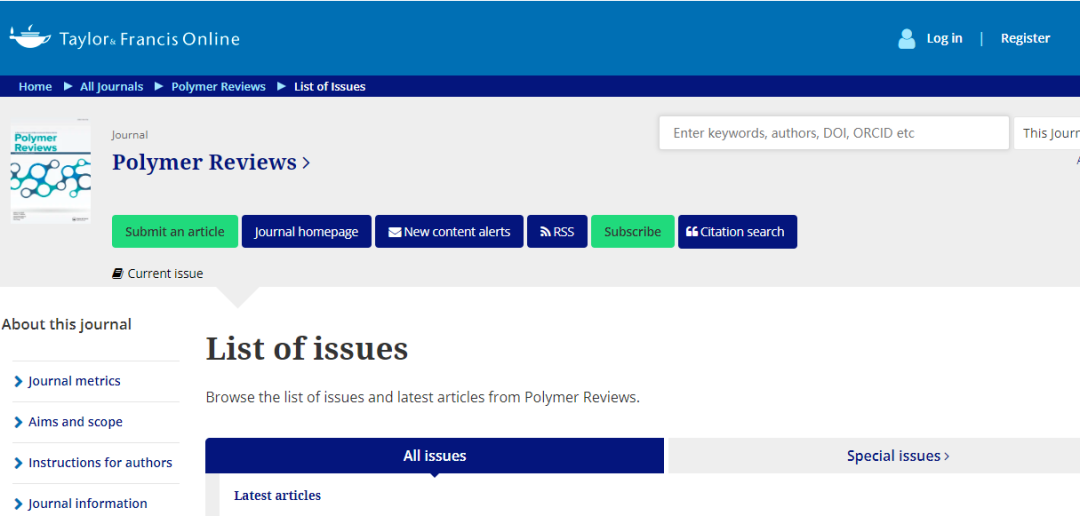
Task: Click the user profile icon beside Log in
Action: (907, 39)
